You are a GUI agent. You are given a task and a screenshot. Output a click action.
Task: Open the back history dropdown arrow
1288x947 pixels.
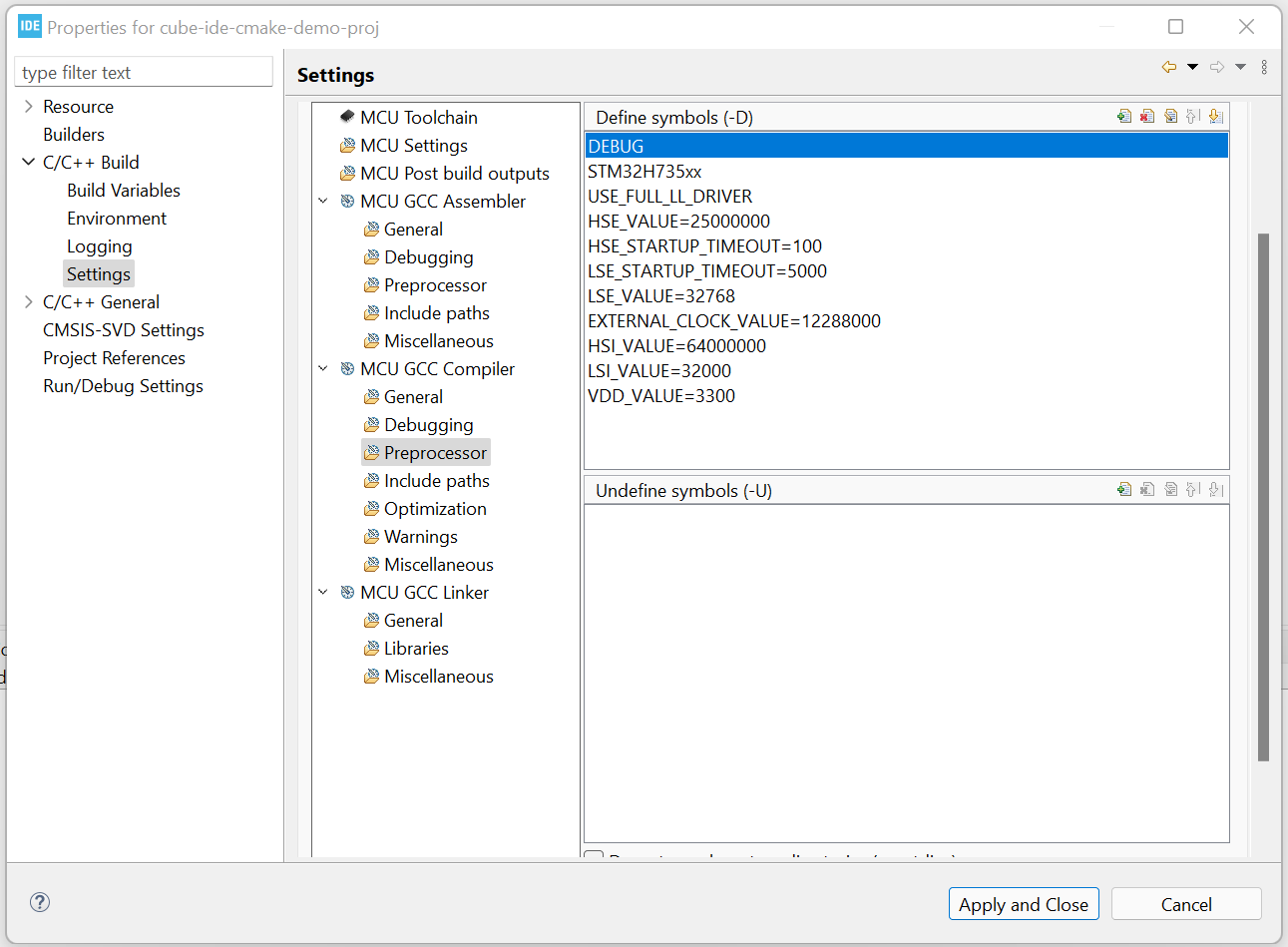click(1192, 67)
